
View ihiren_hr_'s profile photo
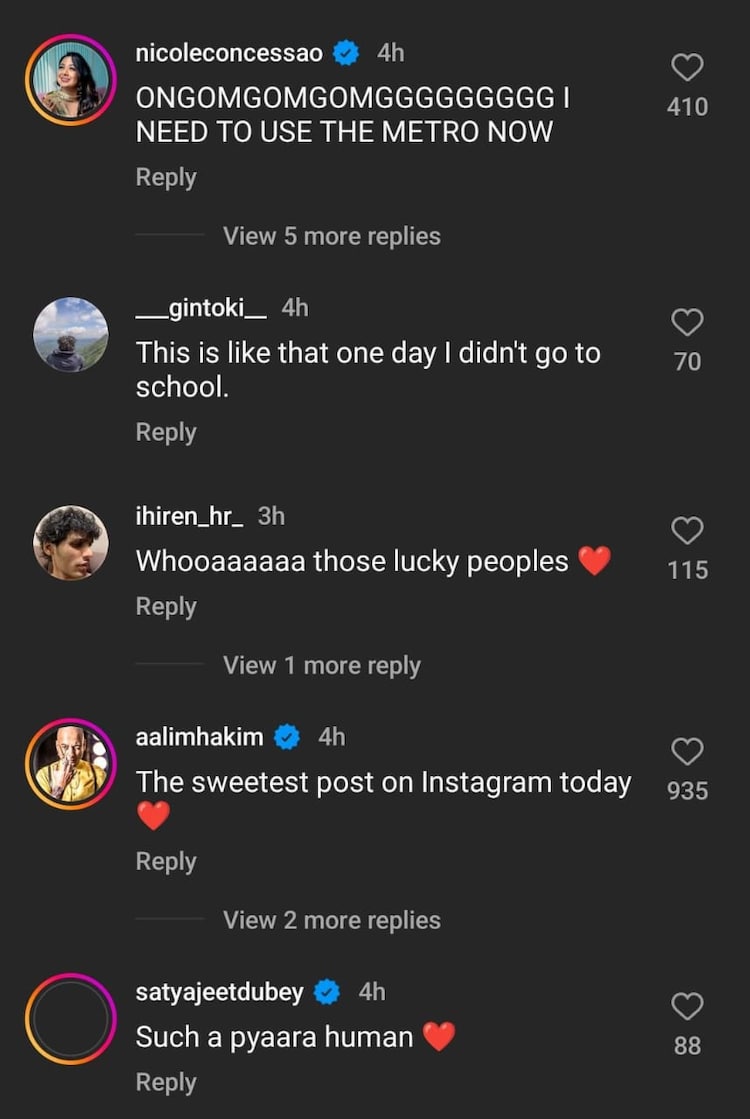click(x=71, y=543)
